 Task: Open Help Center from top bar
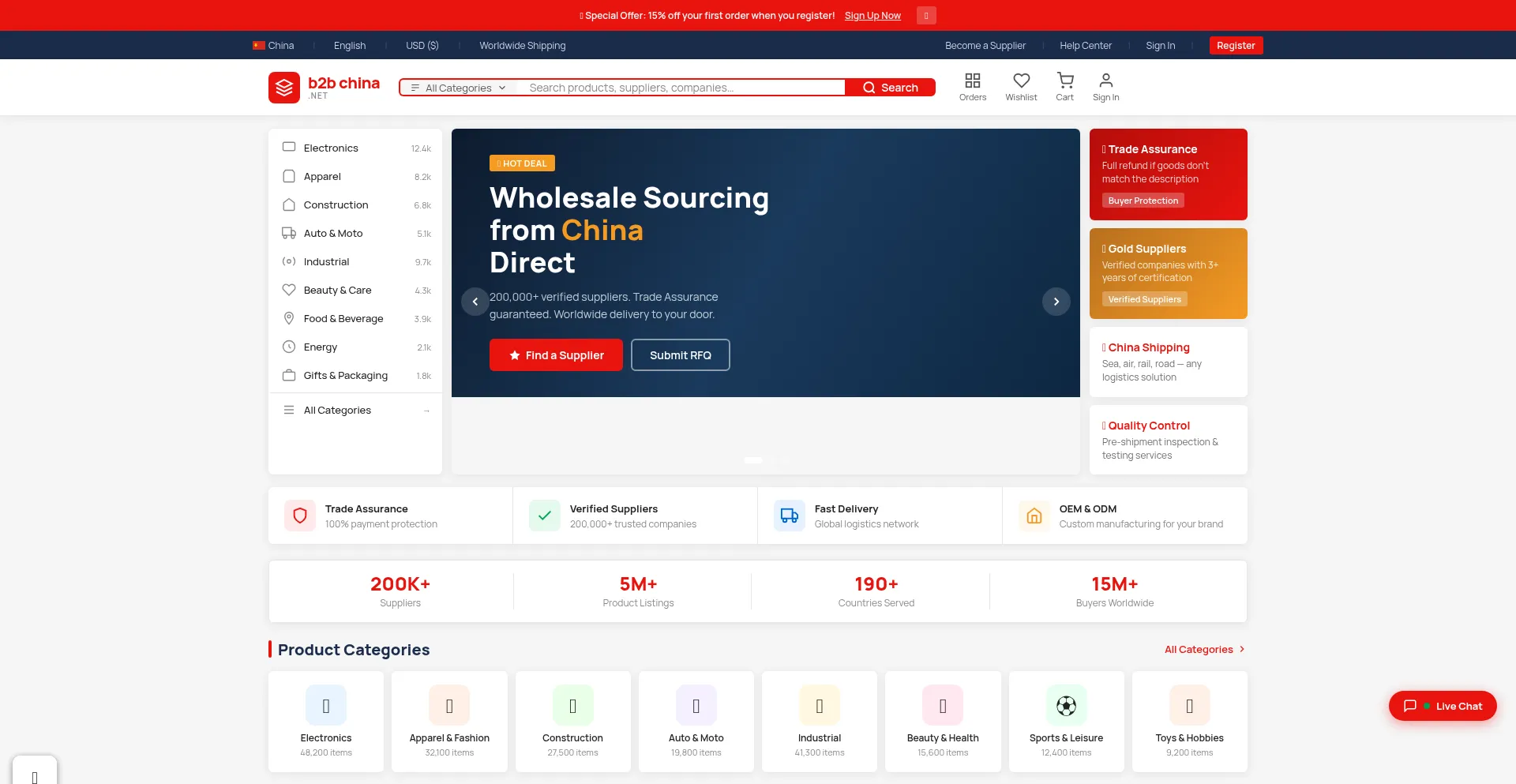point(1086,45)
